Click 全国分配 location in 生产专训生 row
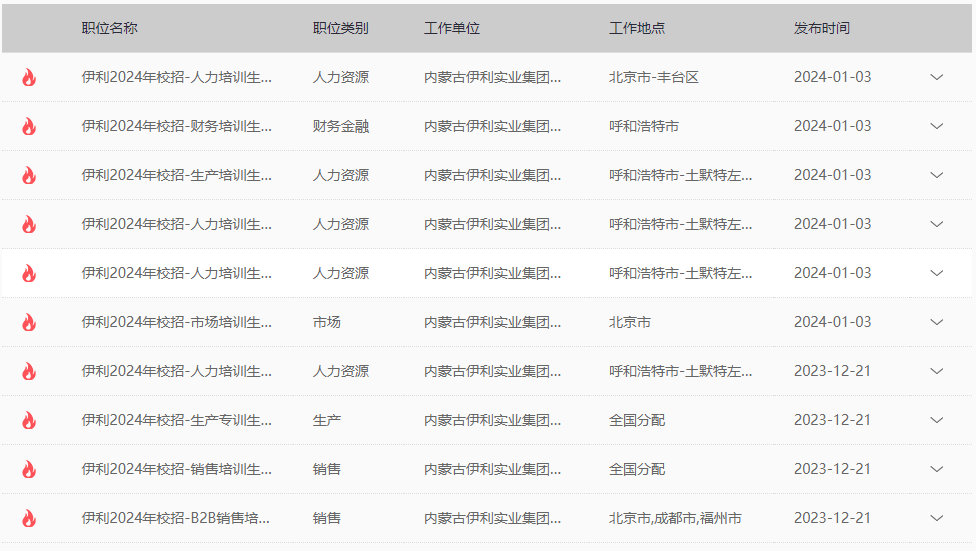This screenshot has width=976, height=551. [637, 420]
